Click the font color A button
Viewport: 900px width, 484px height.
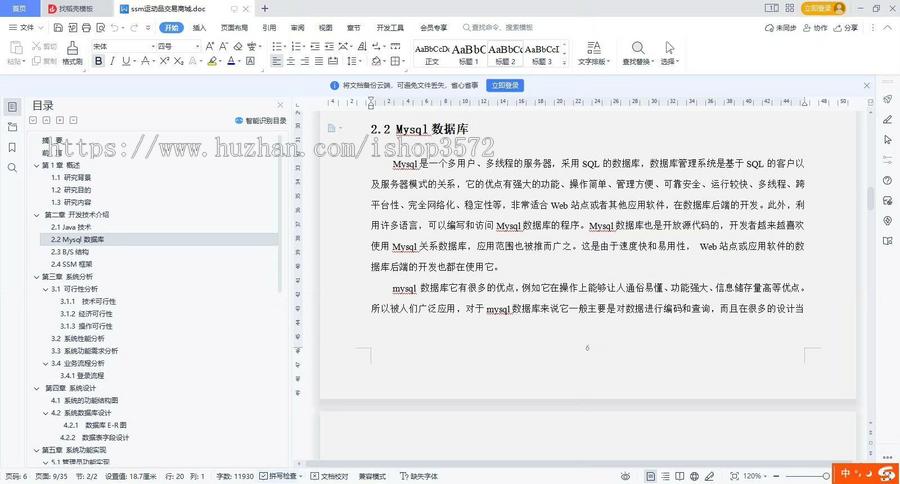click(x=231, y=61)
